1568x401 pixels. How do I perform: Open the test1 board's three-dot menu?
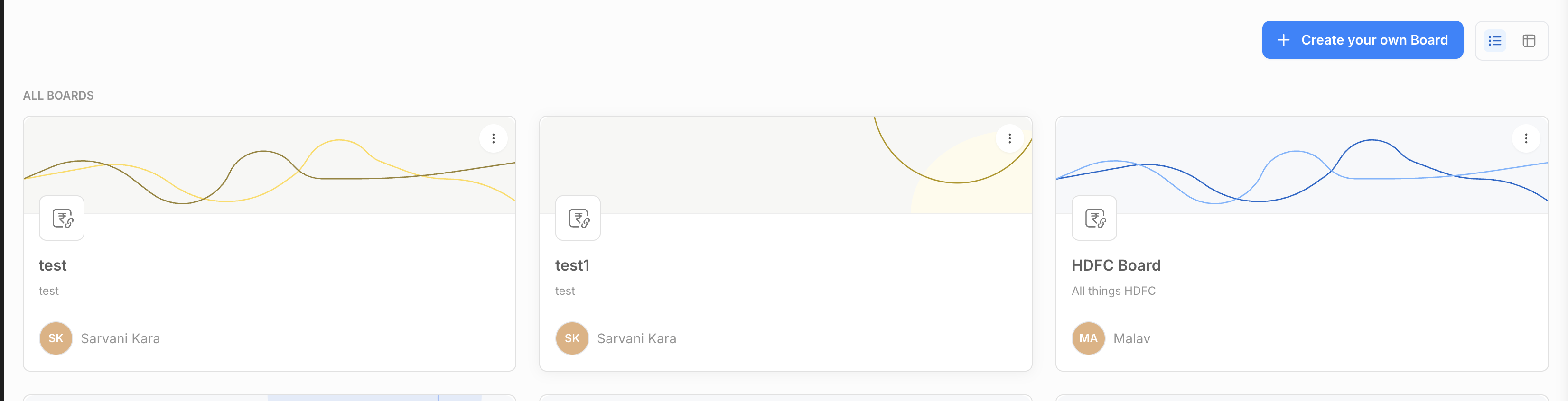(1009, 138)
